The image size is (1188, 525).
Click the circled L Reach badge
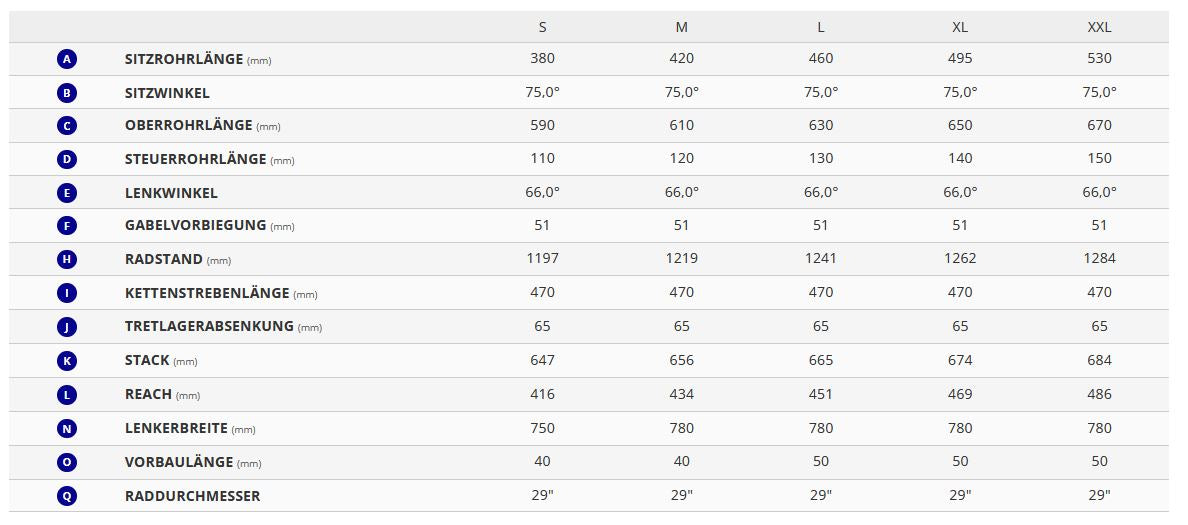pyautogui.click(x=67, y=395)
